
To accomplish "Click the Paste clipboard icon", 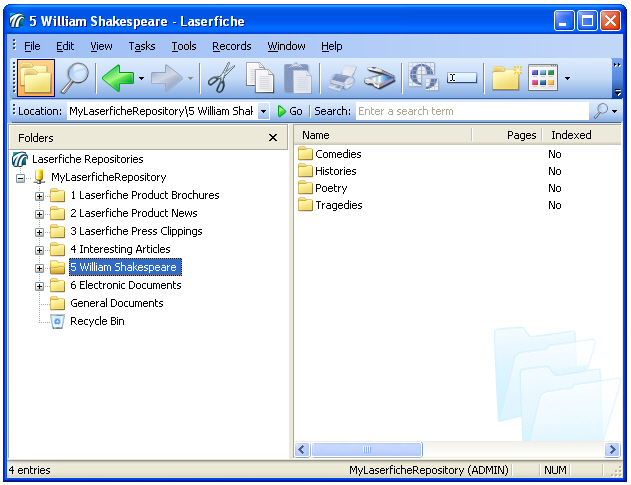I will [298, 78].
